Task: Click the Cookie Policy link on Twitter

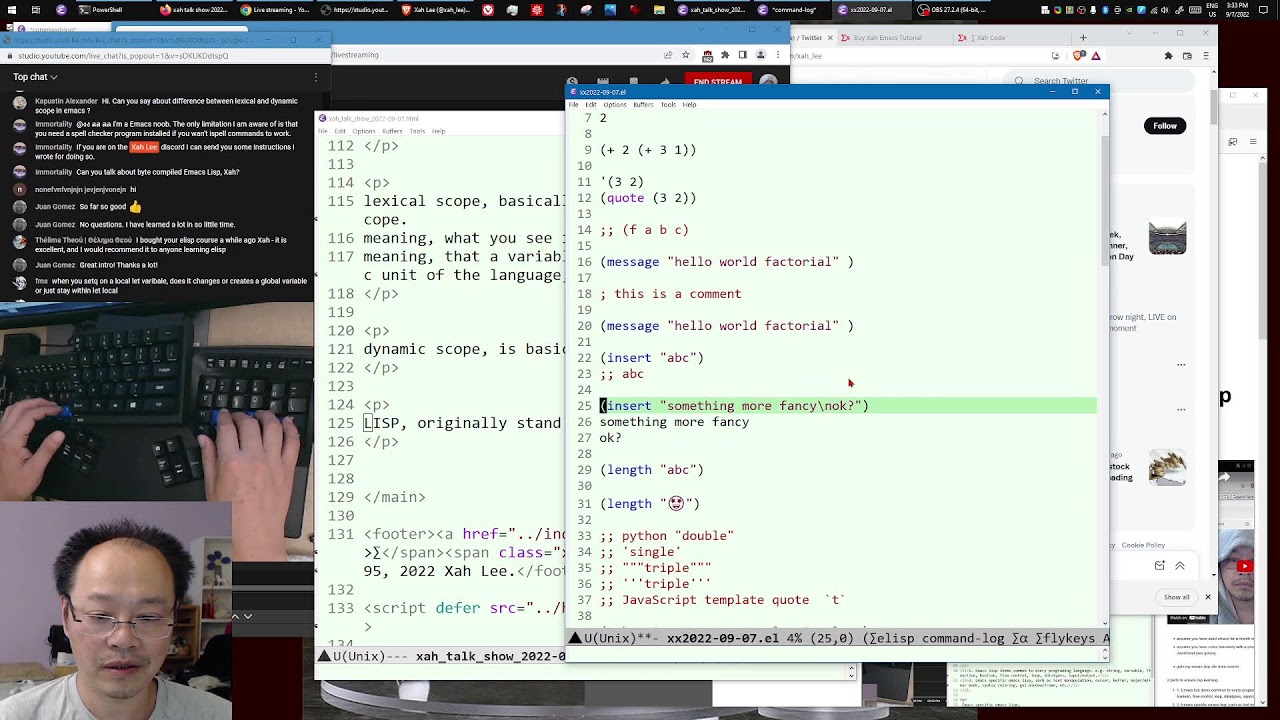Action: 1143,545
